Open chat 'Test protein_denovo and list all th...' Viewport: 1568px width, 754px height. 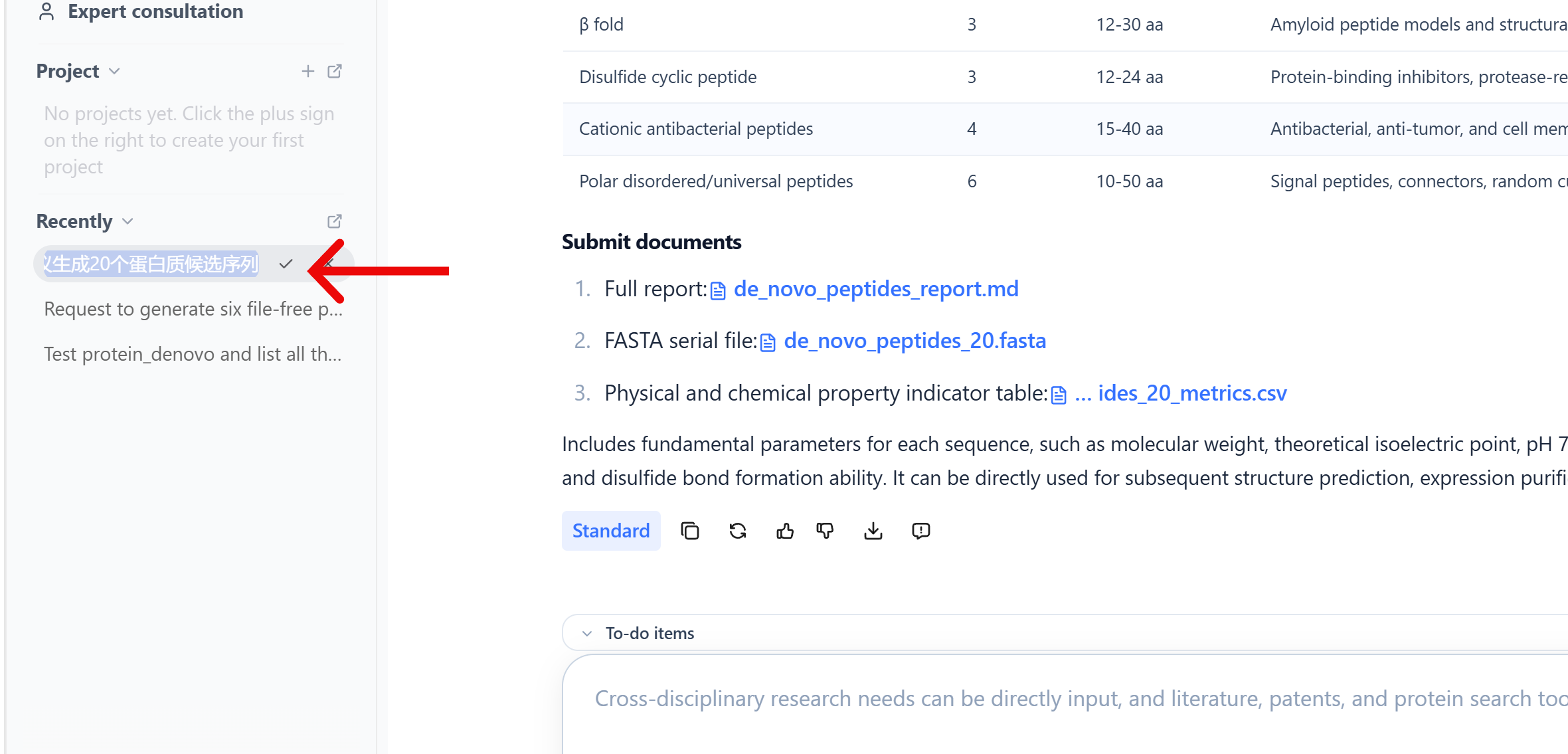pos(193,354)
